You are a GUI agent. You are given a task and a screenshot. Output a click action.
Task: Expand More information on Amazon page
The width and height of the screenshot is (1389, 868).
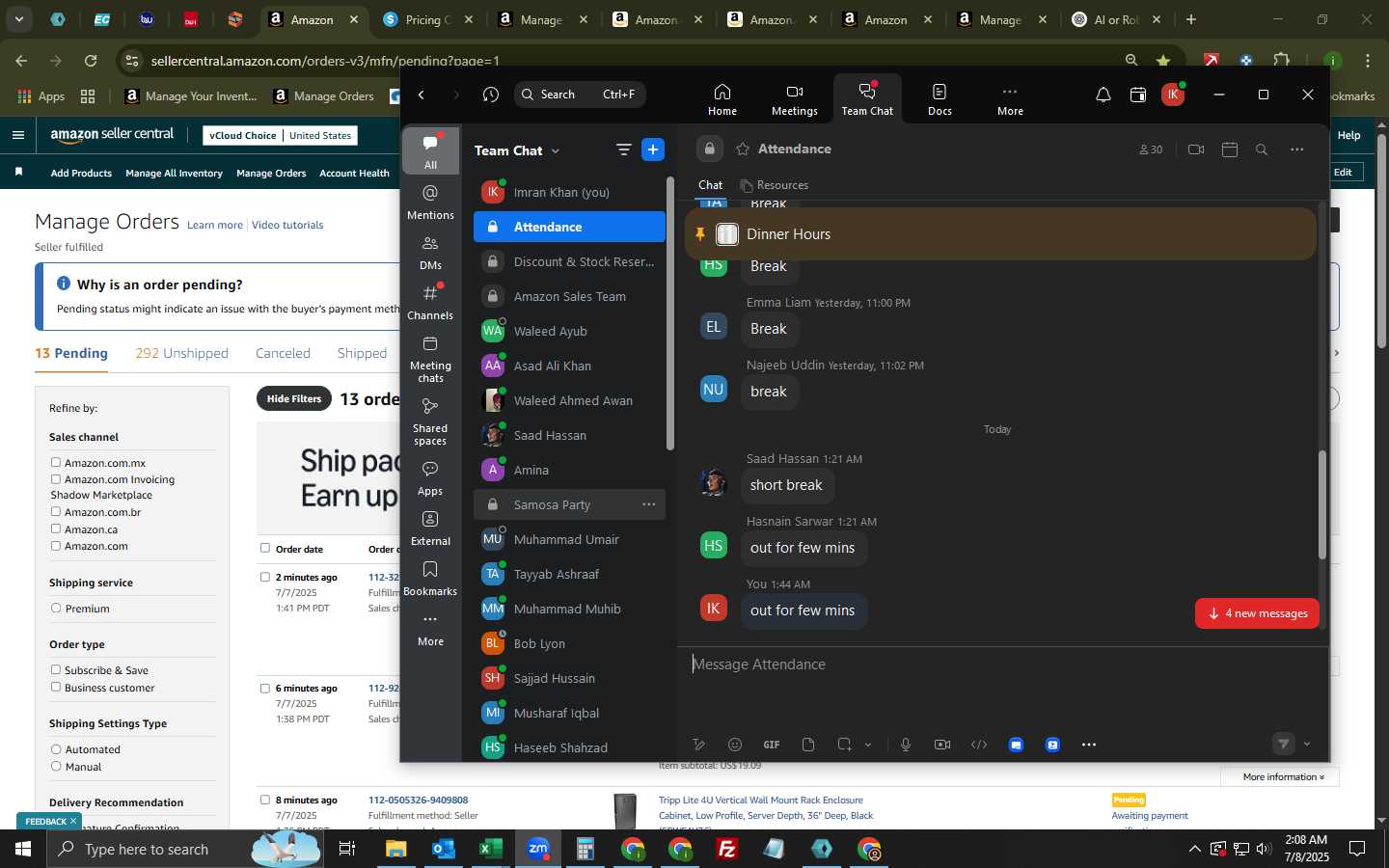1283,776
